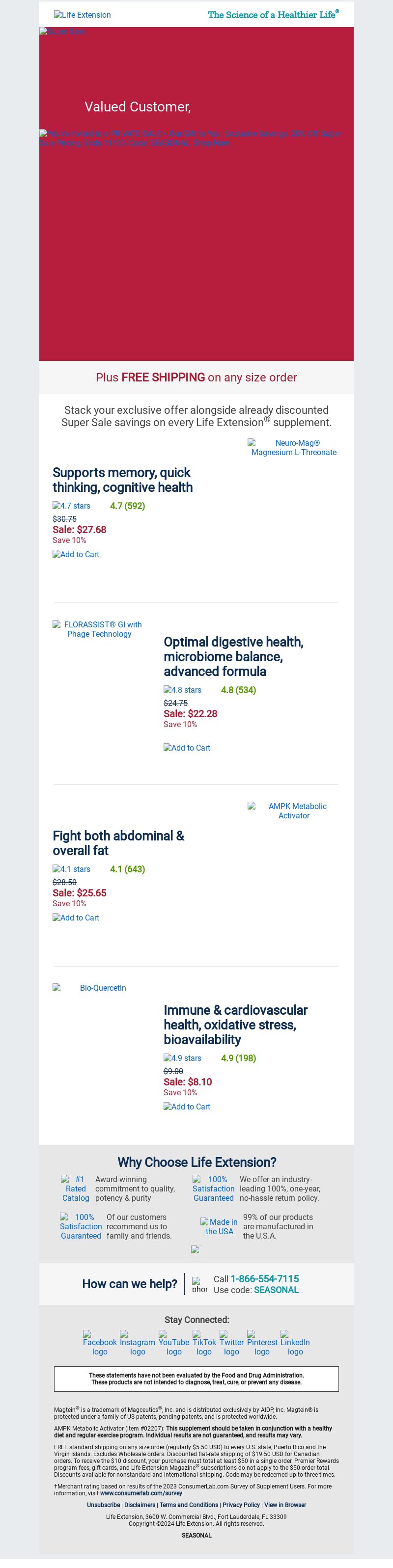Click the Unsubscribe link
The height and width of the screenshot is (1568, 393).
(x=103, y=1504)
